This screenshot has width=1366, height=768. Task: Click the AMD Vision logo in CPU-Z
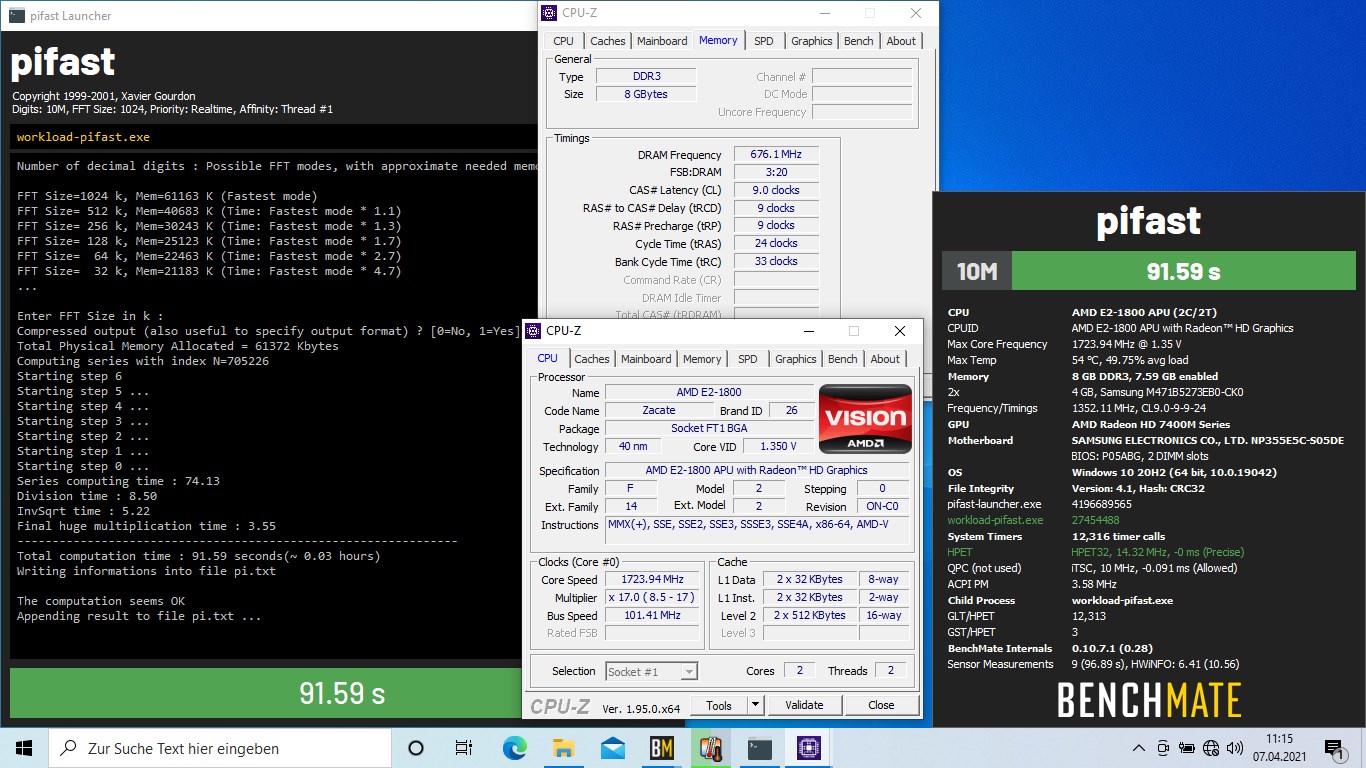(865, 418)
